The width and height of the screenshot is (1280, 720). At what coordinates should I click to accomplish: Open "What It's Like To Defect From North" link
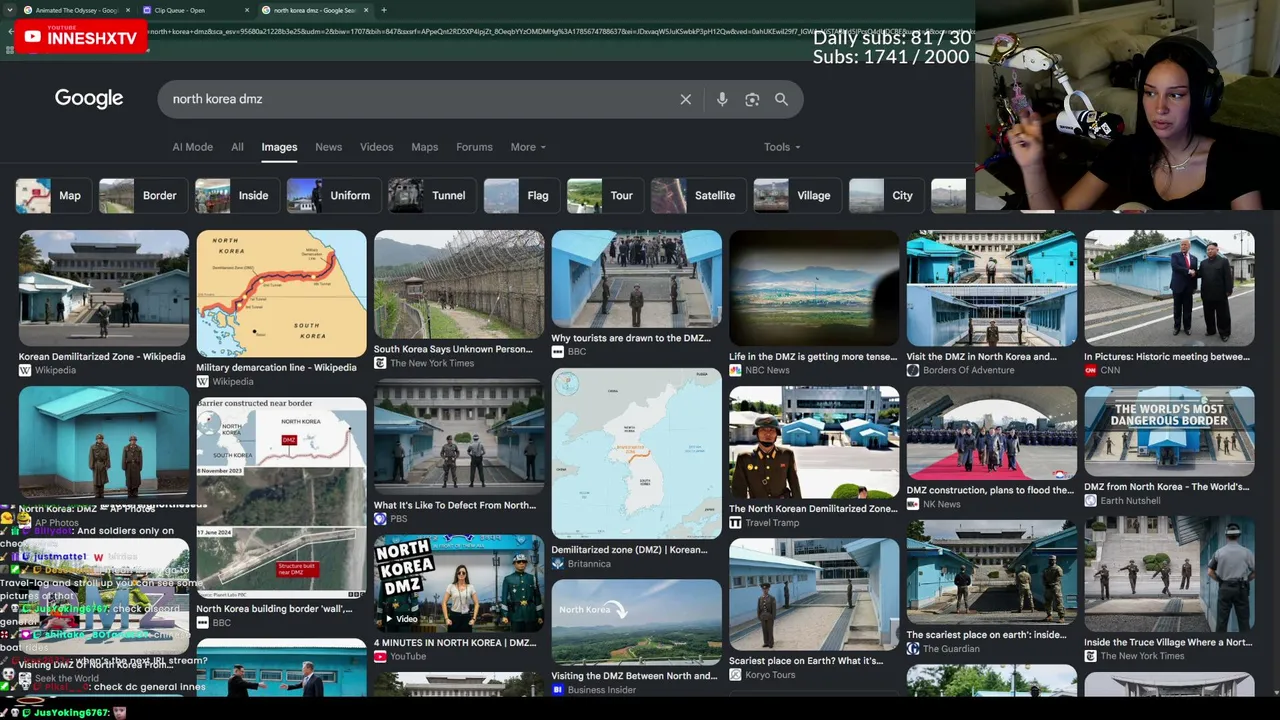click(x=455, y=506)
